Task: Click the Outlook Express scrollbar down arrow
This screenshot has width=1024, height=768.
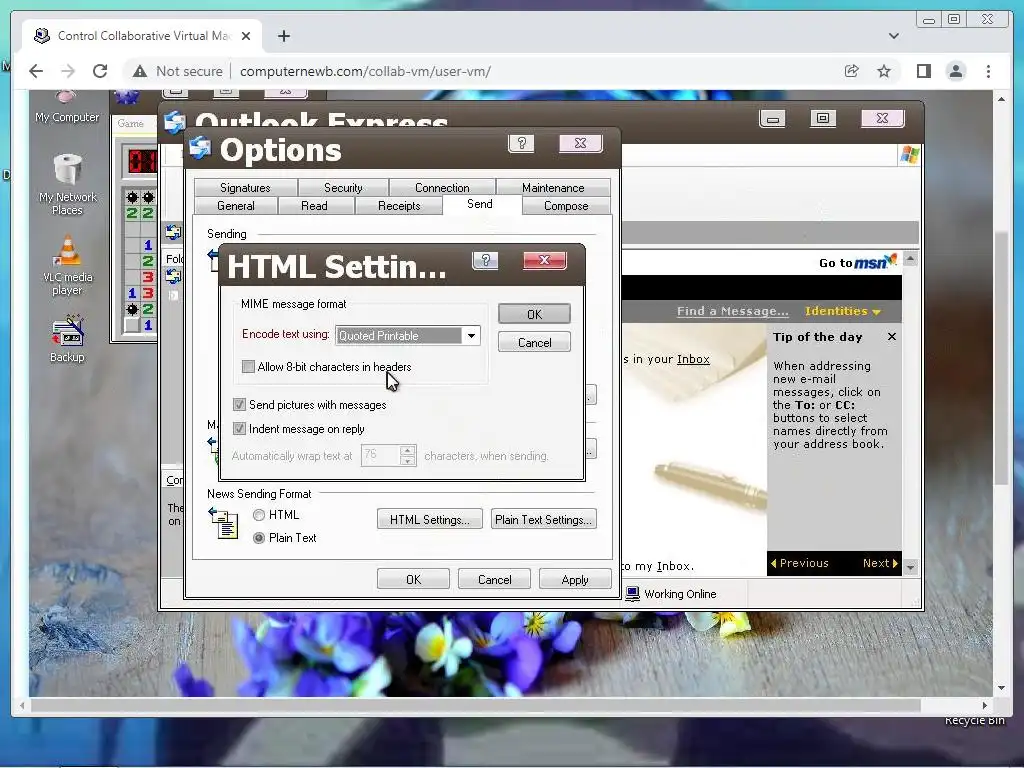Action: (x=910, y=568)
